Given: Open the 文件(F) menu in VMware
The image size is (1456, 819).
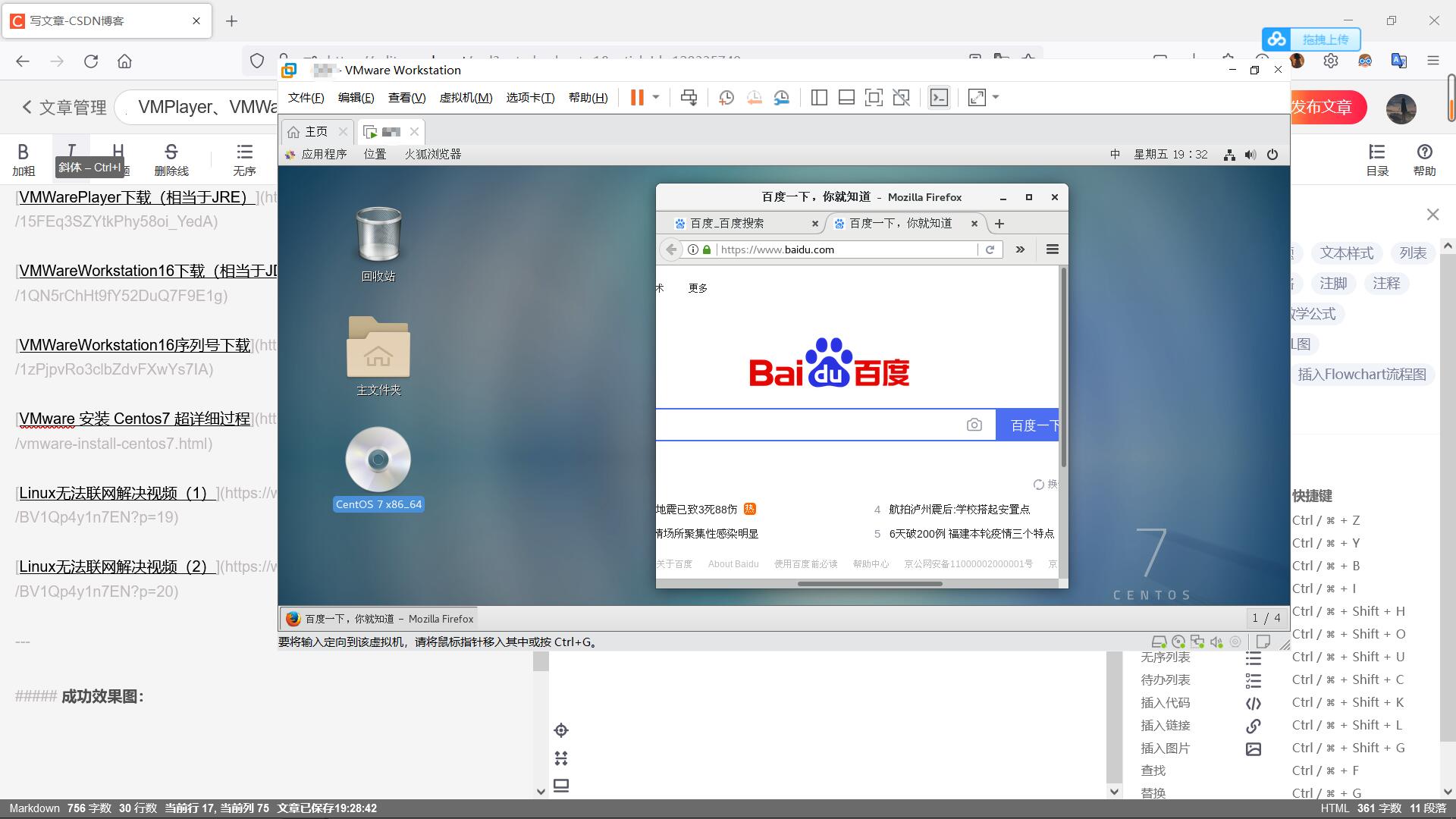Looking at the screenshot, I should tap(306, 98).
